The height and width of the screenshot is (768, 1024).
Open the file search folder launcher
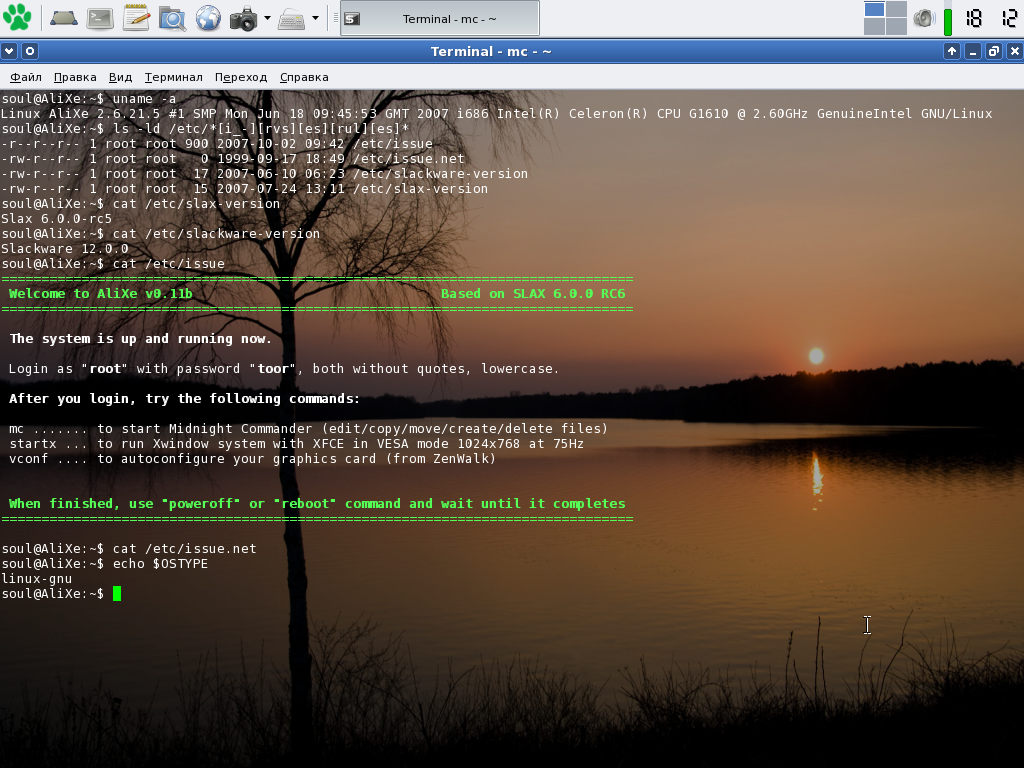172,18
